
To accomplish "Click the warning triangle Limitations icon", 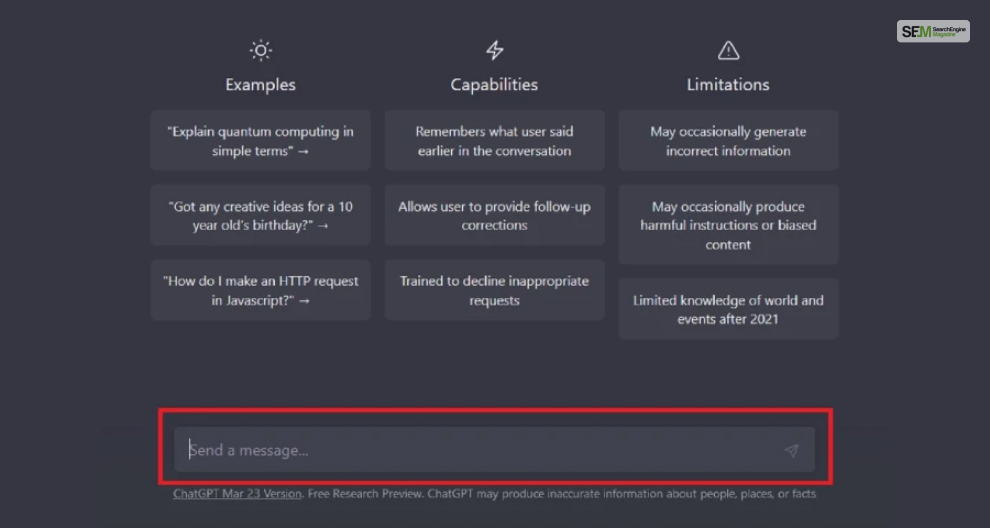I will 728,51.
